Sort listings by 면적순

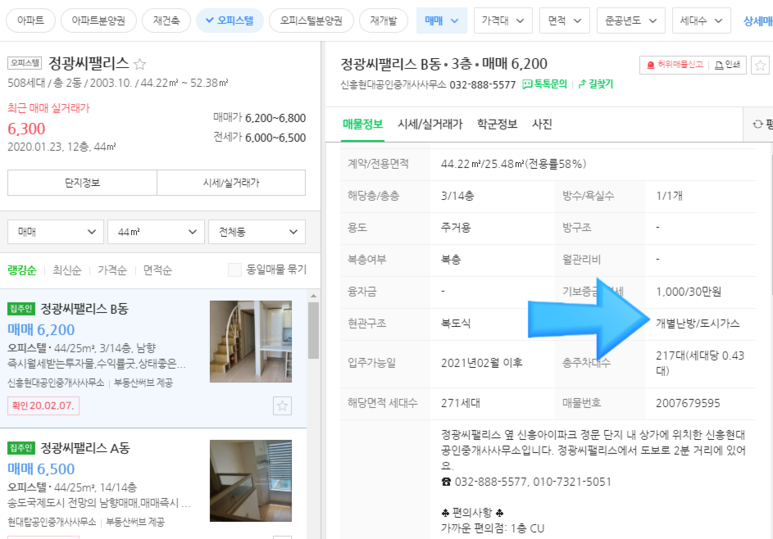click(x=157, y=270)
